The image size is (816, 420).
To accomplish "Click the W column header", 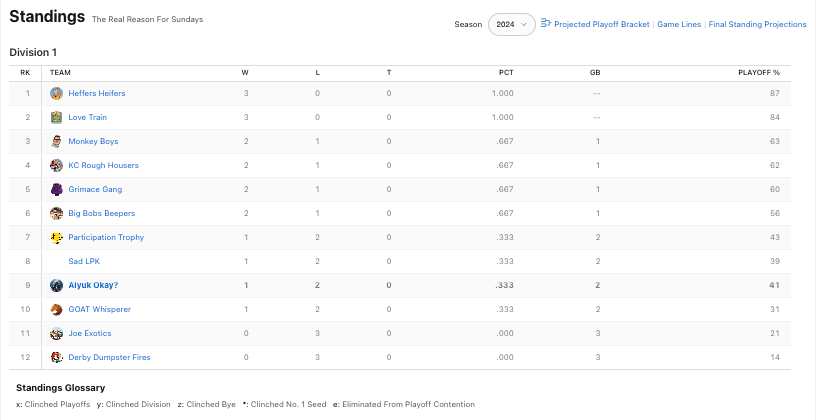I will tap(245, 72).
